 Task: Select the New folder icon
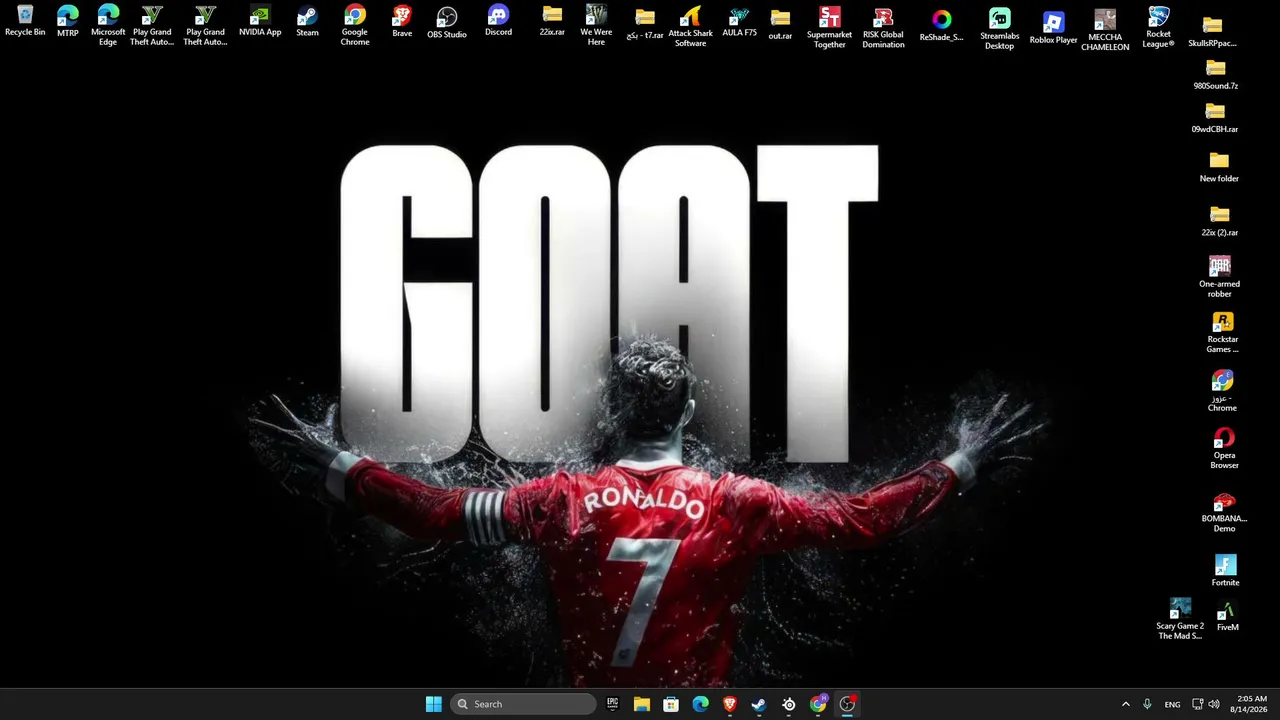(x=1219, y=167)
